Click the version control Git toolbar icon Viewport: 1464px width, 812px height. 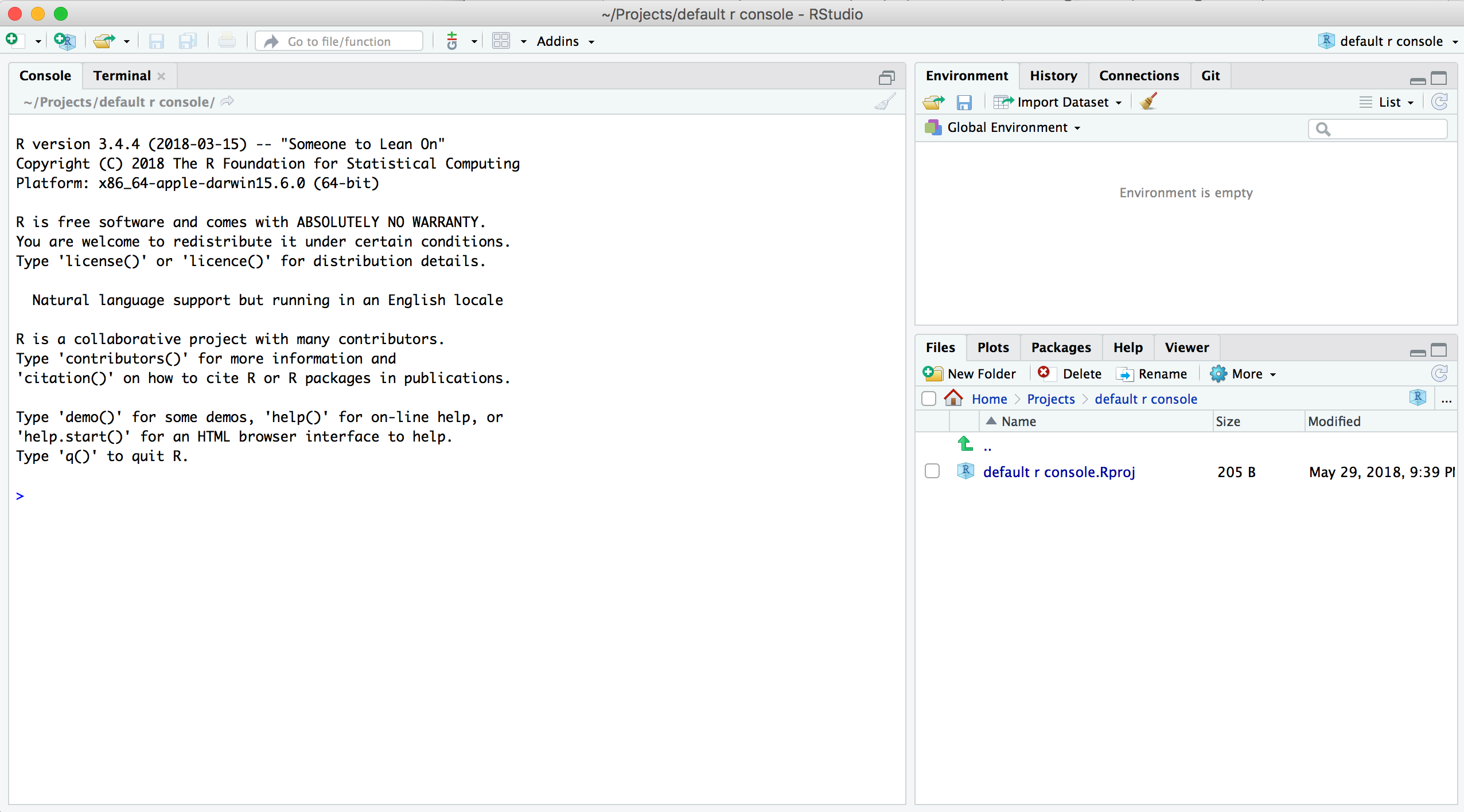(452, 41)
